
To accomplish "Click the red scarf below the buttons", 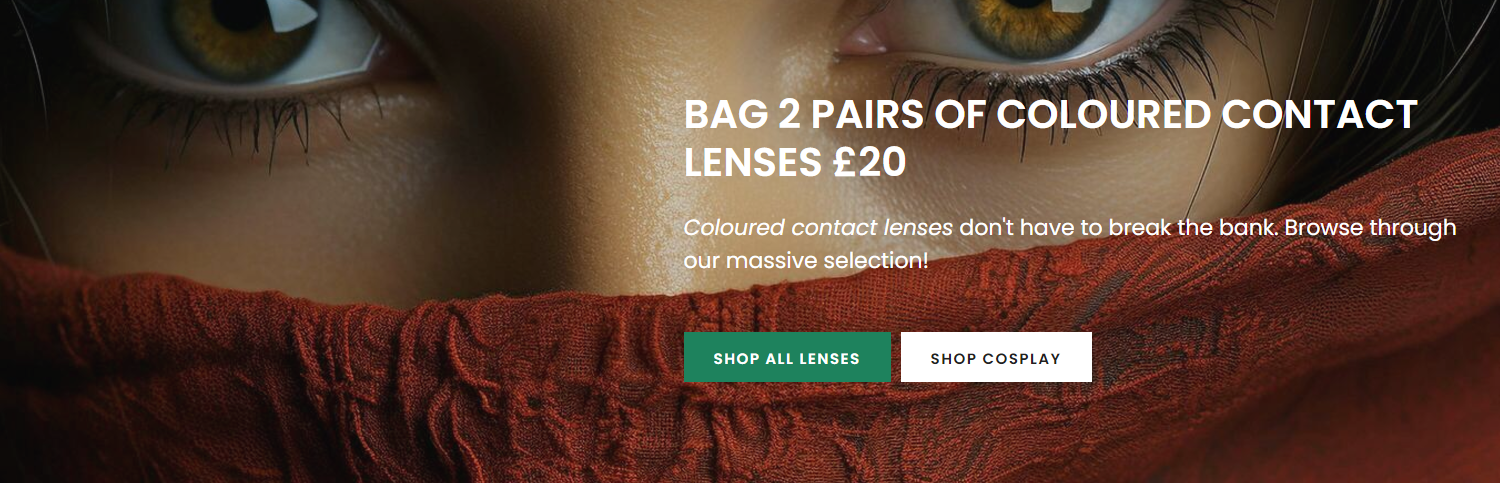I will click(890, 435).
